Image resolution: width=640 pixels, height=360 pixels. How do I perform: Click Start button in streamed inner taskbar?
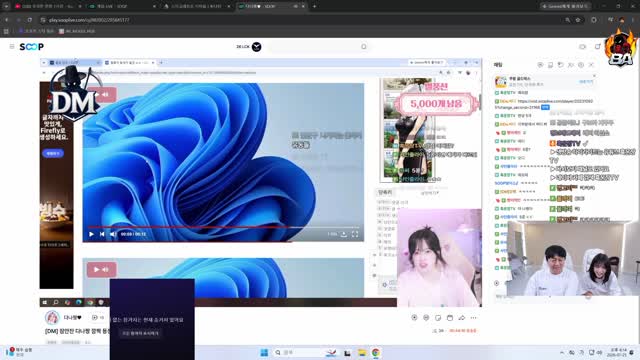[44, 302]
